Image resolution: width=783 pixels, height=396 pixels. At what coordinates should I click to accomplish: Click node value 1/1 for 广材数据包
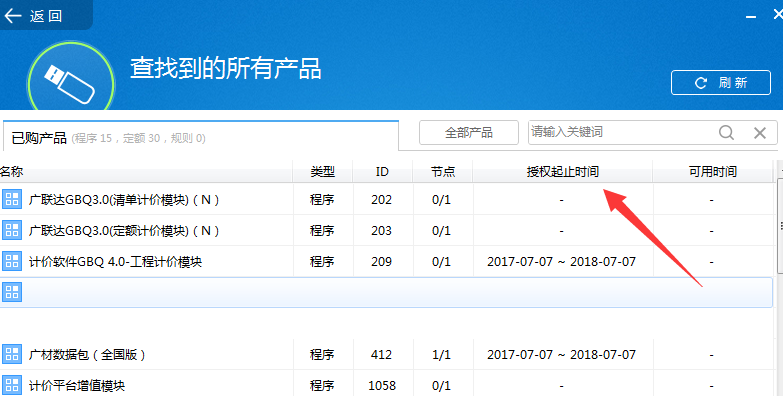[441, 355]
